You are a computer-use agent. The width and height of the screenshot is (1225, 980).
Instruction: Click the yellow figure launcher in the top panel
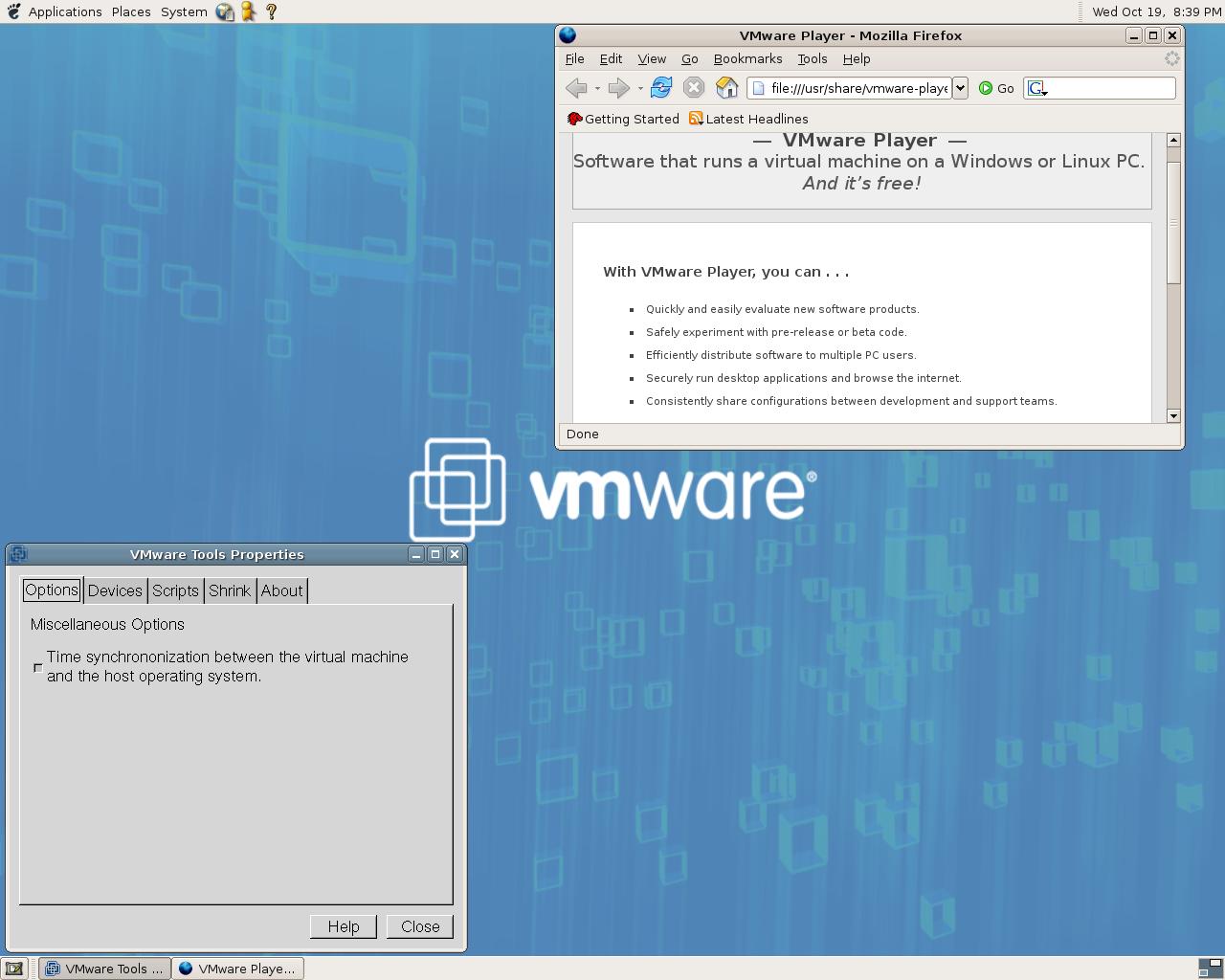249,11
